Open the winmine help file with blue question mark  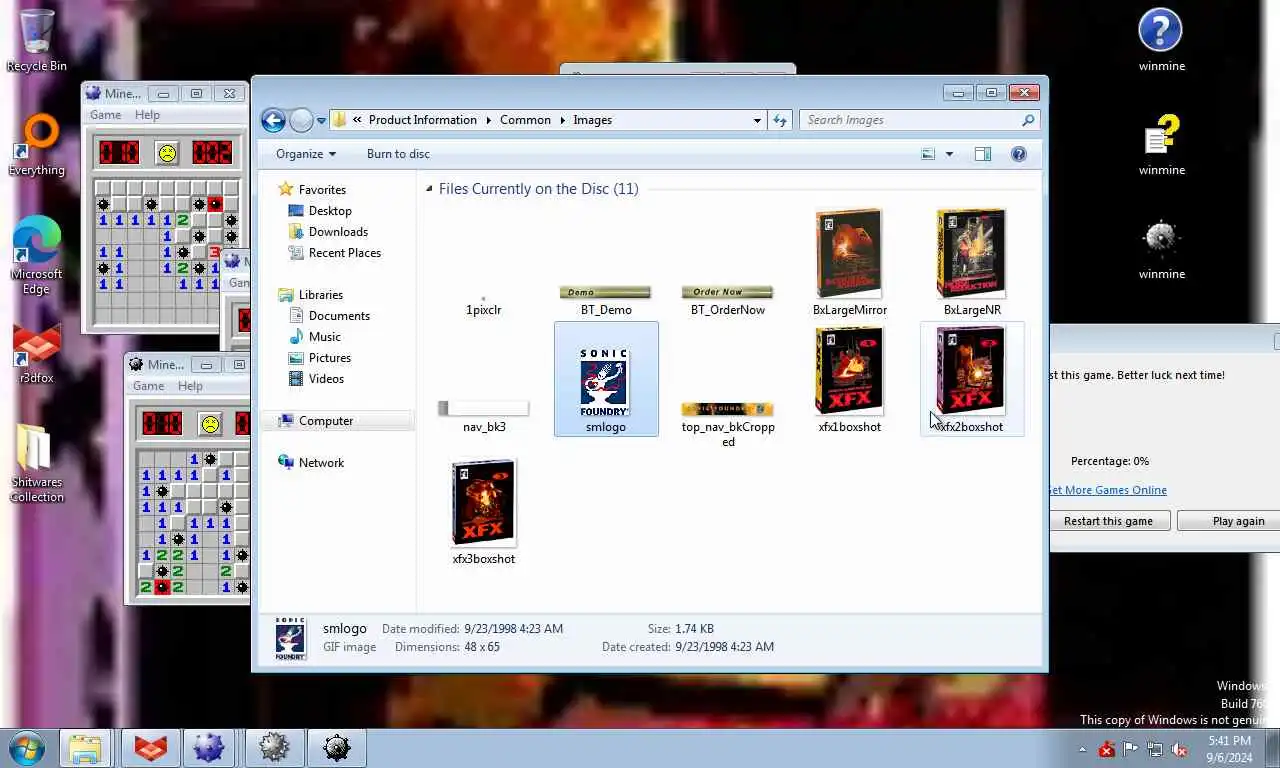coord(1161,40)
